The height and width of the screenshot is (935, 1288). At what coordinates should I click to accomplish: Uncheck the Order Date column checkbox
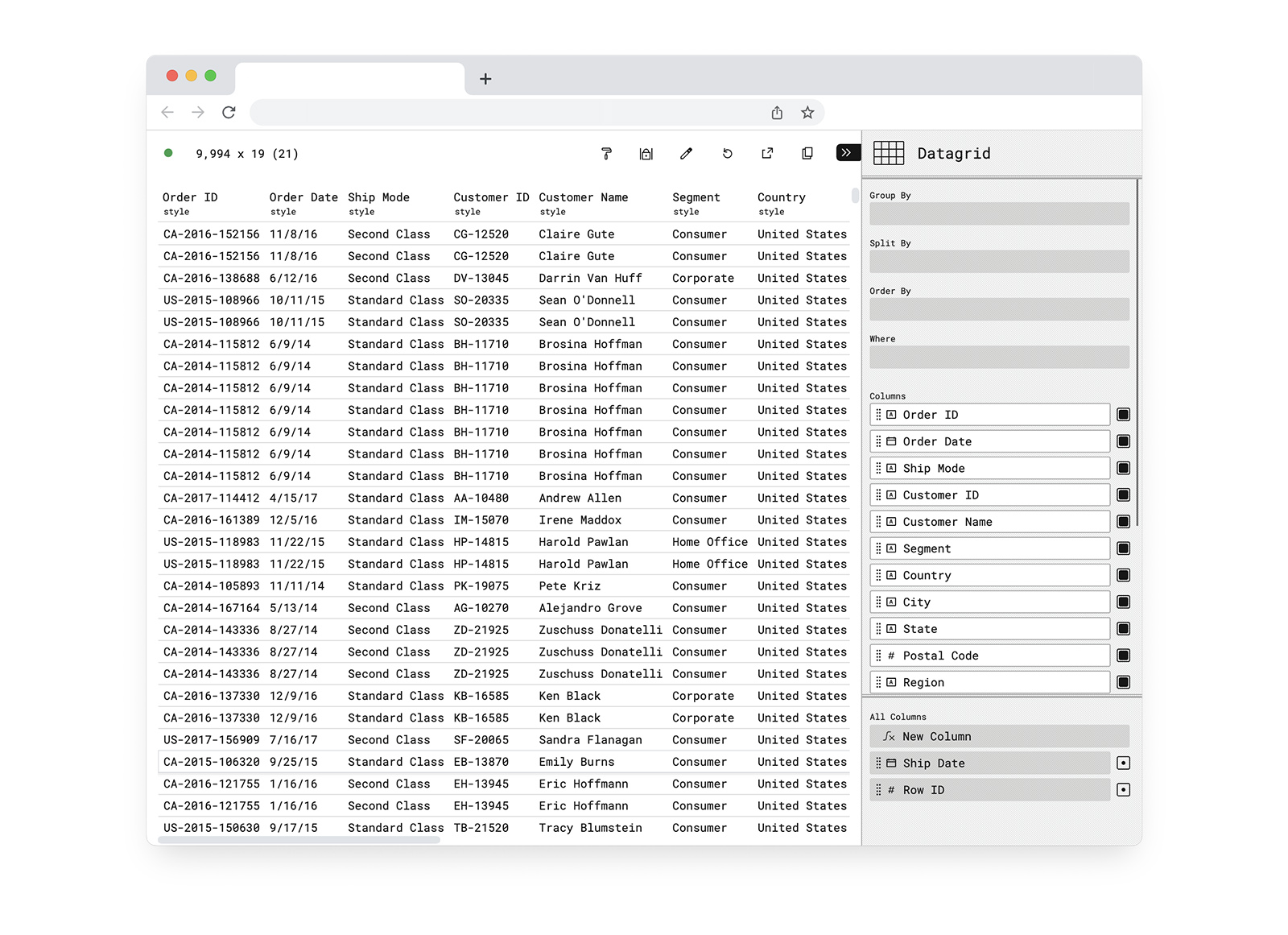1124,441
